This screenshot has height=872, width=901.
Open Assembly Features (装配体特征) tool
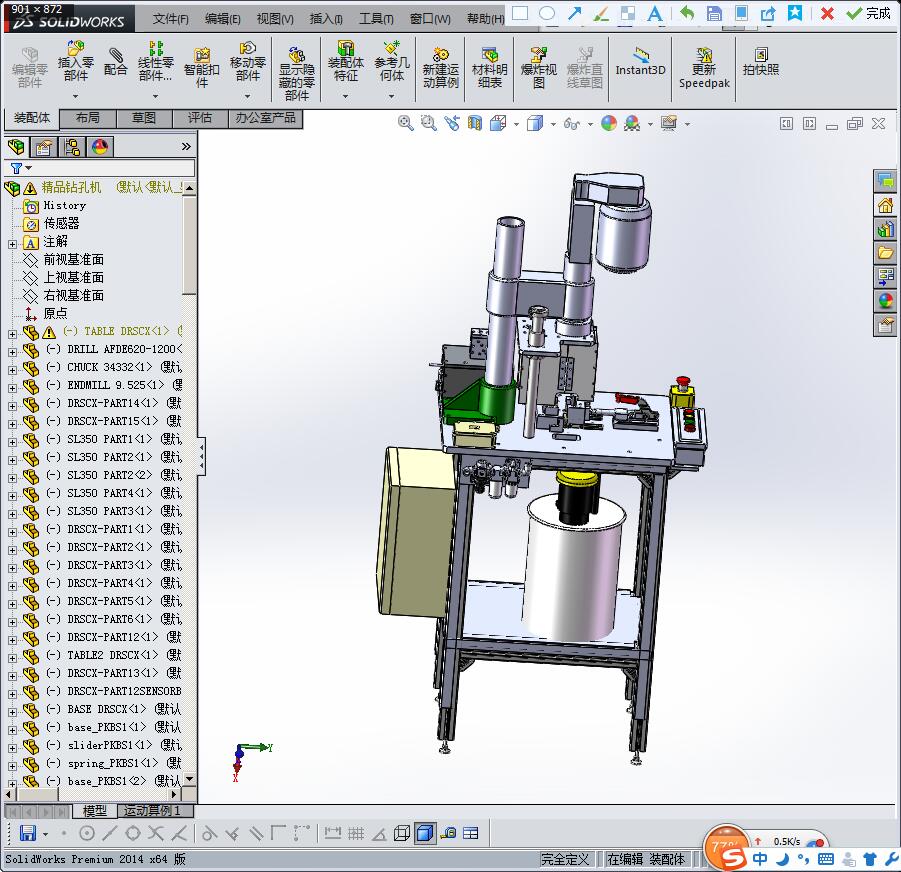pyautogui.click(x=345, y=62)
